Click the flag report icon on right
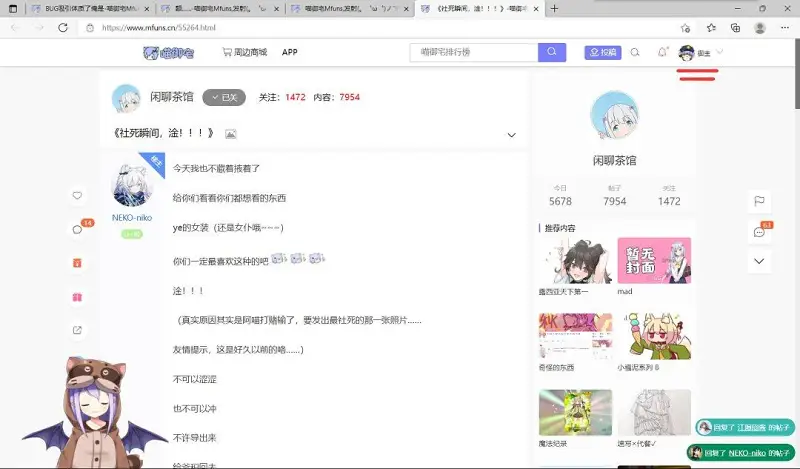This screenshot has height=469, width=800. (x=759, y=201)
